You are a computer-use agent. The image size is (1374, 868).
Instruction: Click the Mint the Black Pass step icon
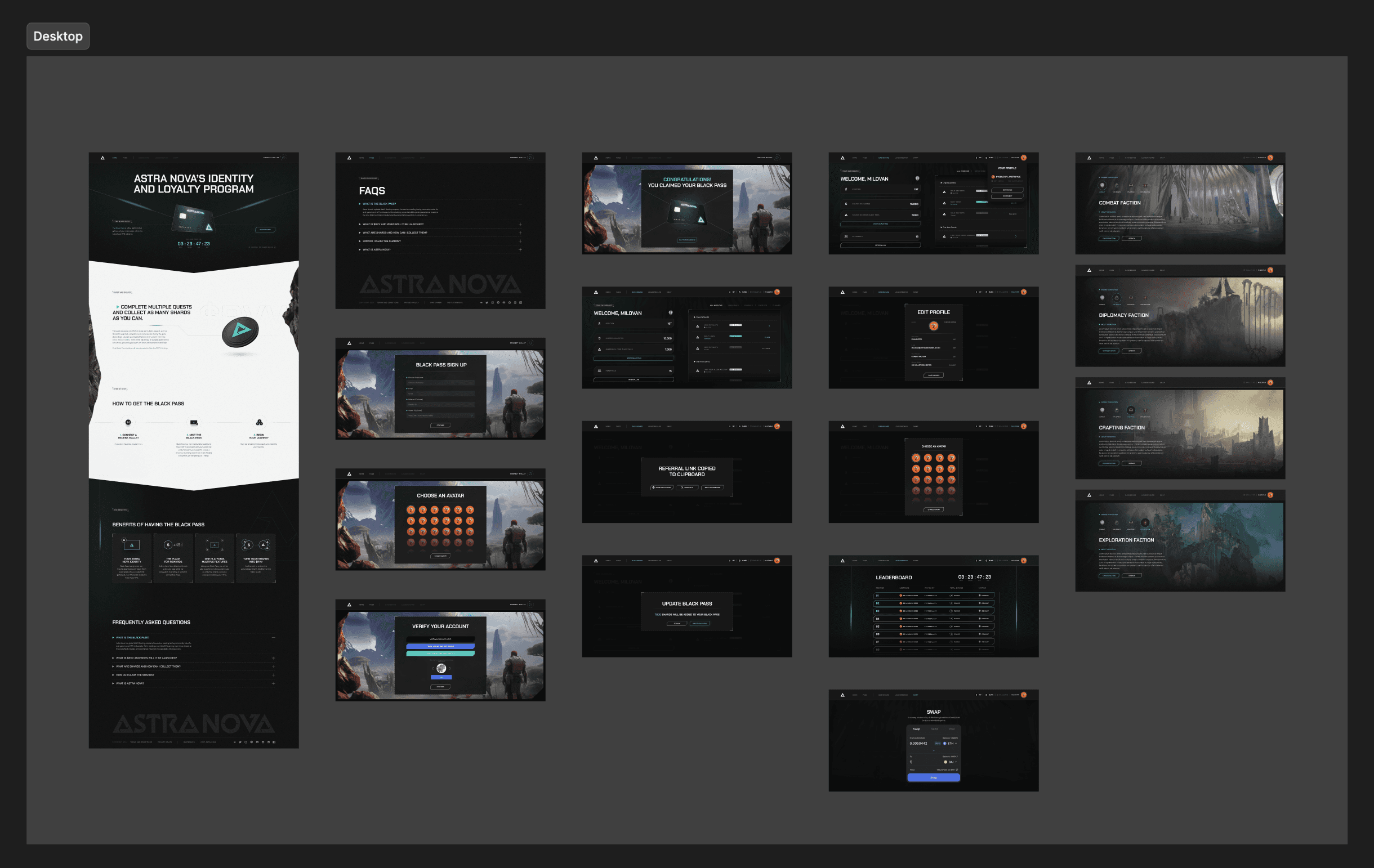click(194, 422)
